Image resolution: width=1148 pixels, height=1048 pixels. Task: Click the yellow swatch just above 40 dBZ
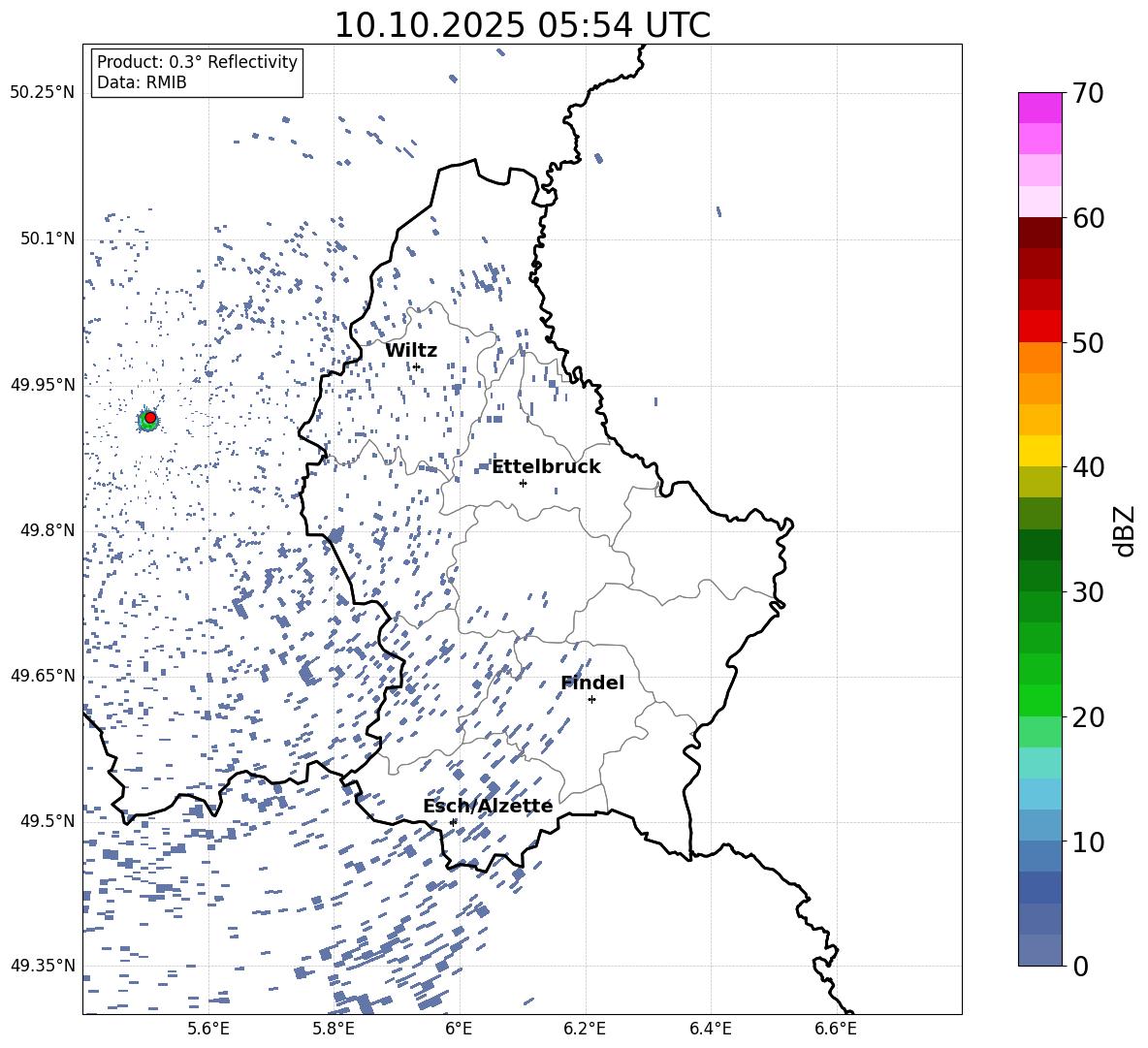[1039, 451]
